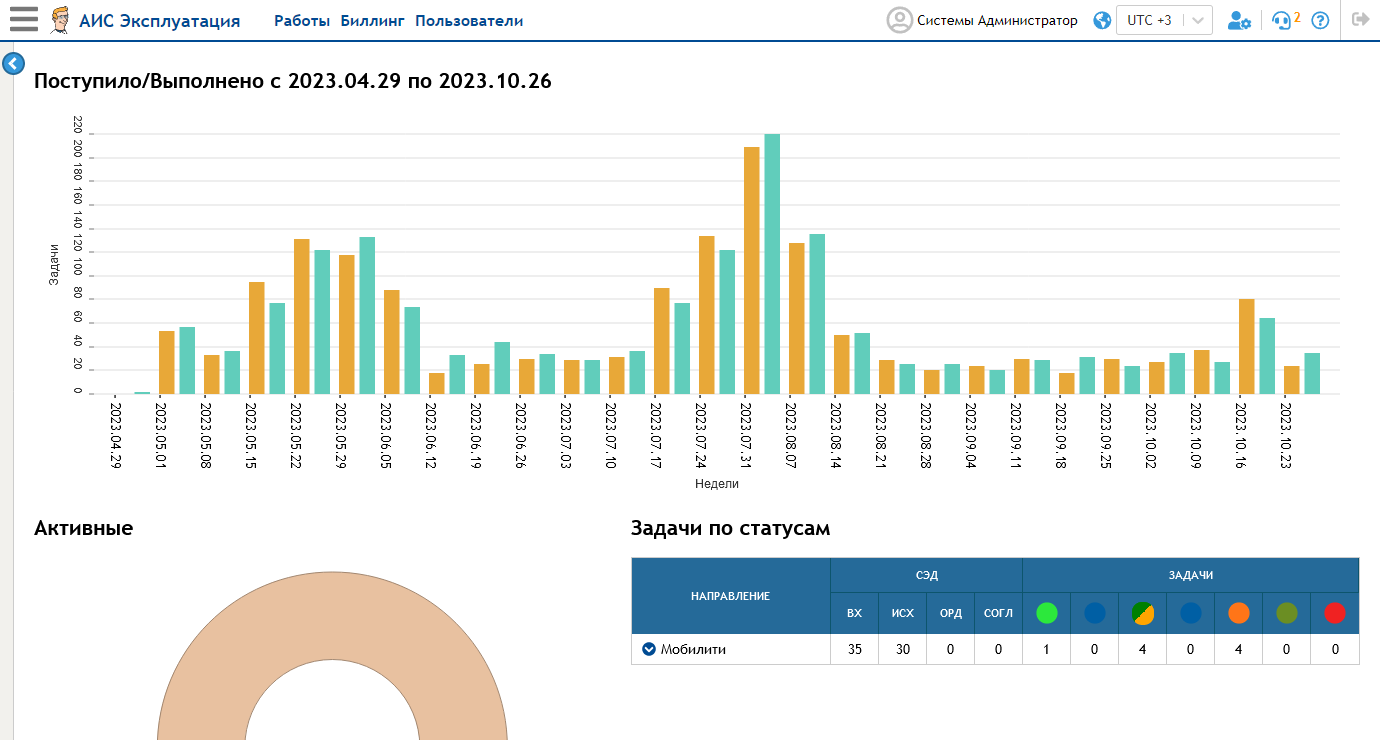1380x740 pixels.
Task: Click the ВХ column header
Action: click(x=855, y=613)
